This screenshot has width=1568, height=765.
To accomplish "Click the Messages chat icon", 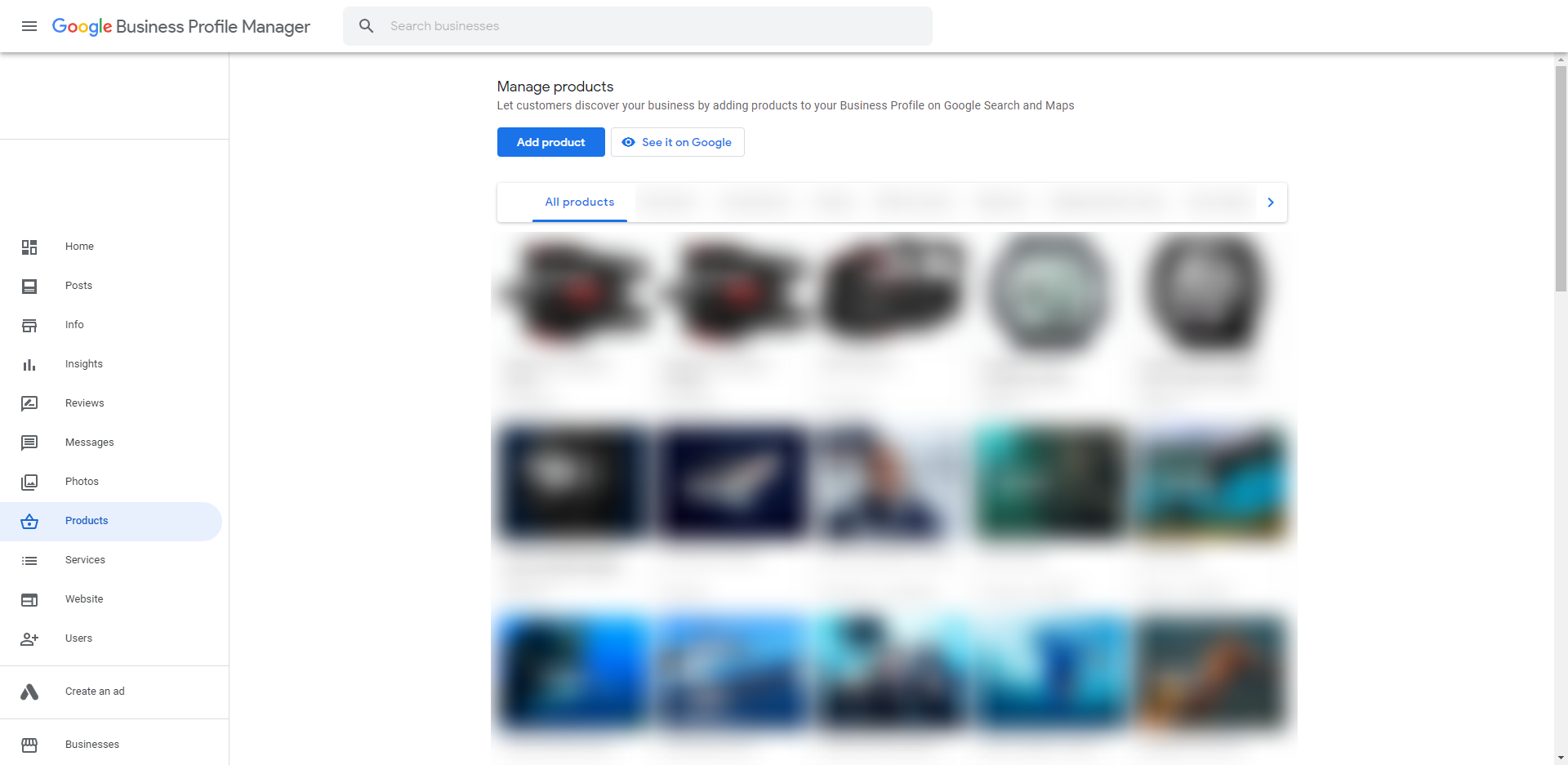I will click(x=29, y=443).
